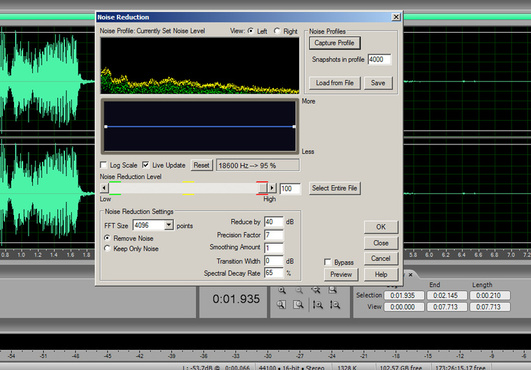Click the Zoom In Horizontally magnifier icon

click(282, 290)
